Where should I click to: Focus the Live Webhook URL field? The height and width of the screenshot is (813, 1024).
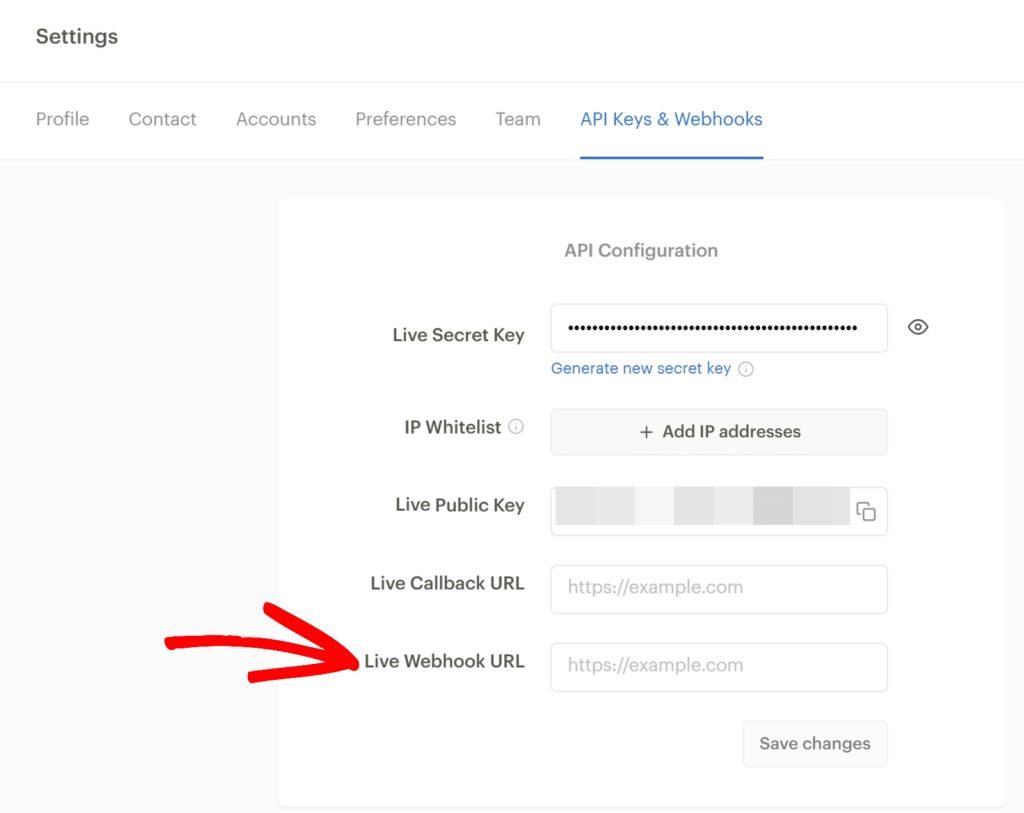[719, 667]
